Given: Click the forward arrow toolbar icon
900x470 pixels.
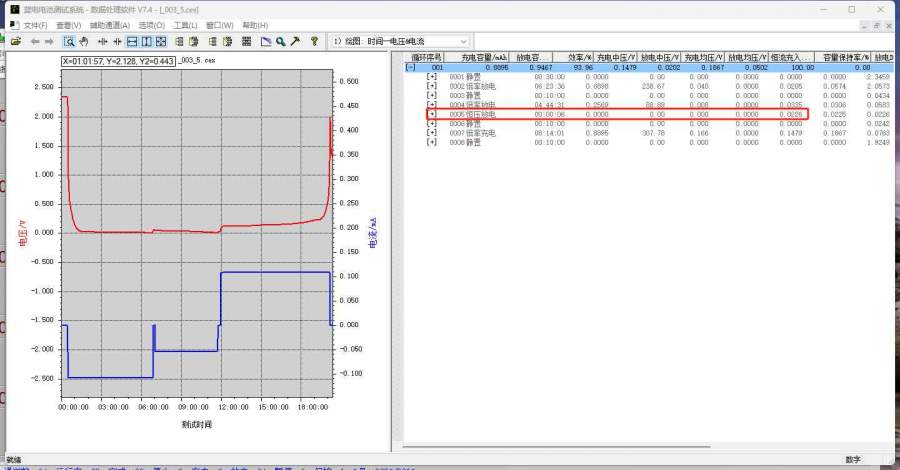Looking at the screenshot, I should click(50, 41).
